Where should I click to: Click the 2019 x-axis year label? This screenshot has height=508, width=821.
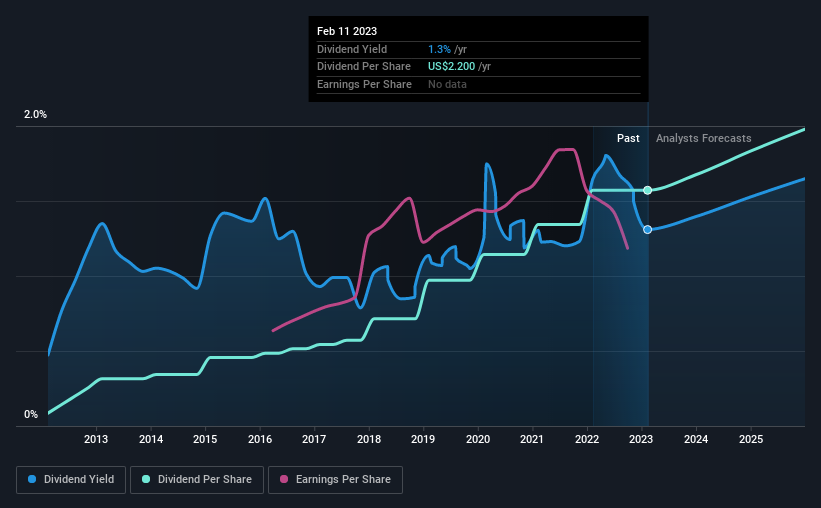tap(423, 439)
